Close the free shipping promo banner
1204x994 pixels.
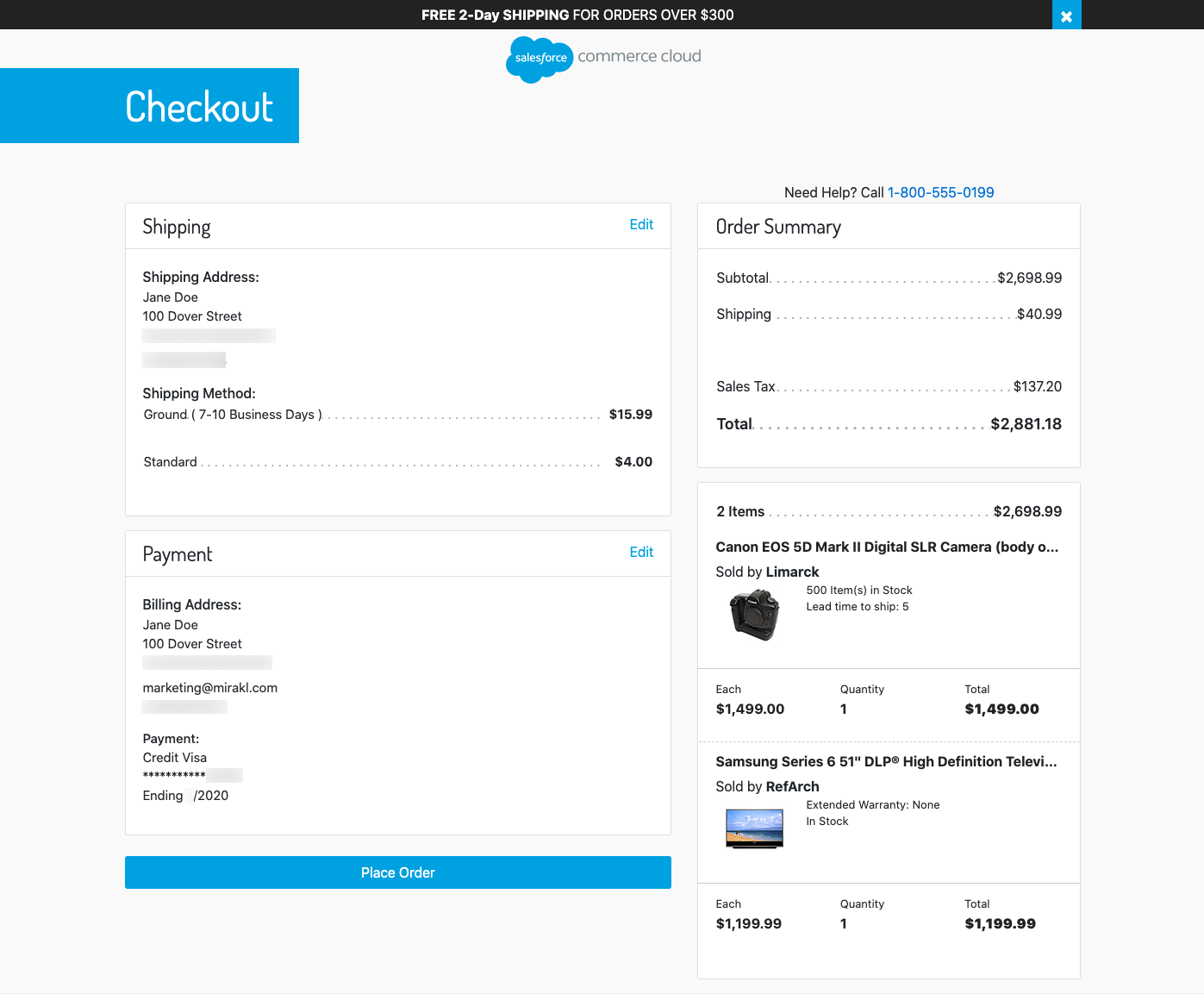1066,16
